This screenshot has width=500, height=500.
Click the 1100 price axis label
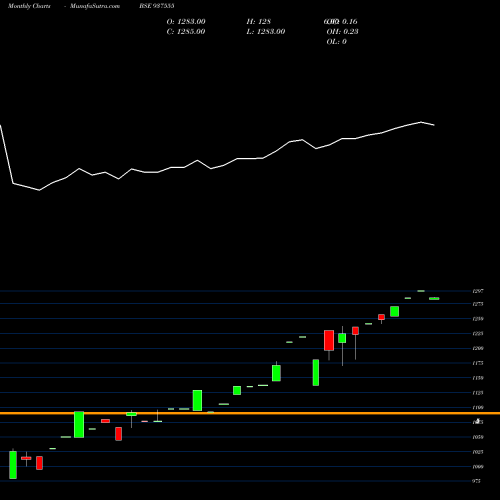(478, 407)
